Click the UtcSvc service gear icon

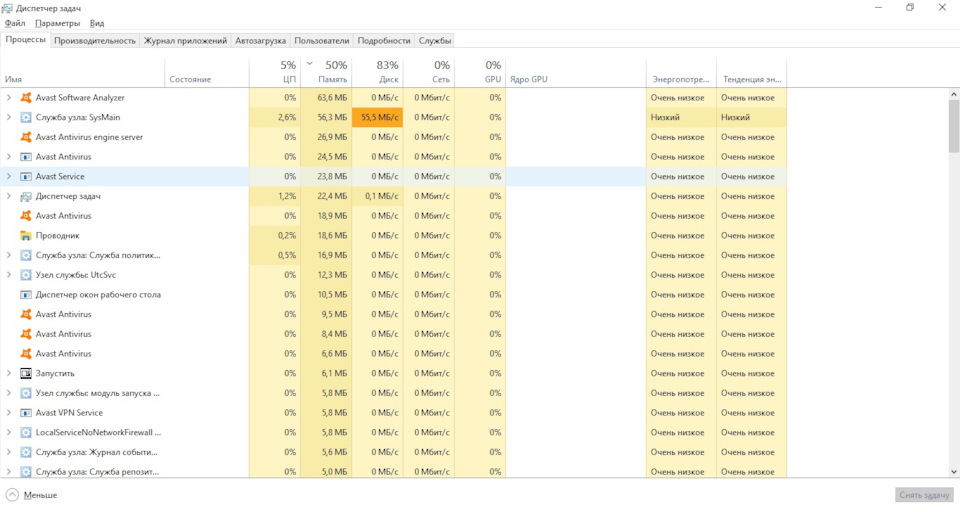click(x=26, y=275)
